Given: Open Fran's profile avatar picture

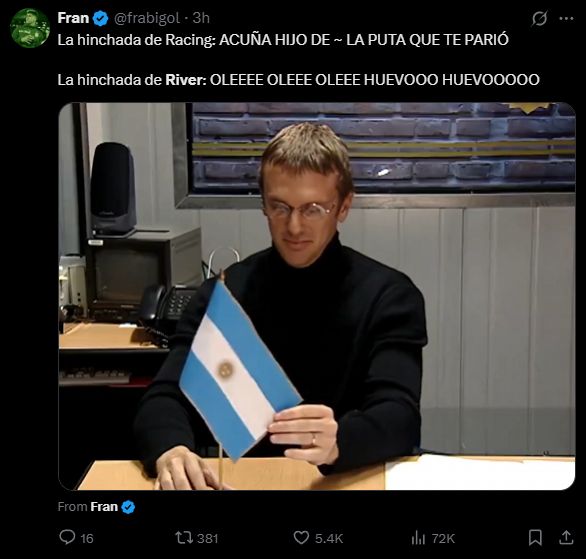Looking at the screenshot, I should (30, 28).
